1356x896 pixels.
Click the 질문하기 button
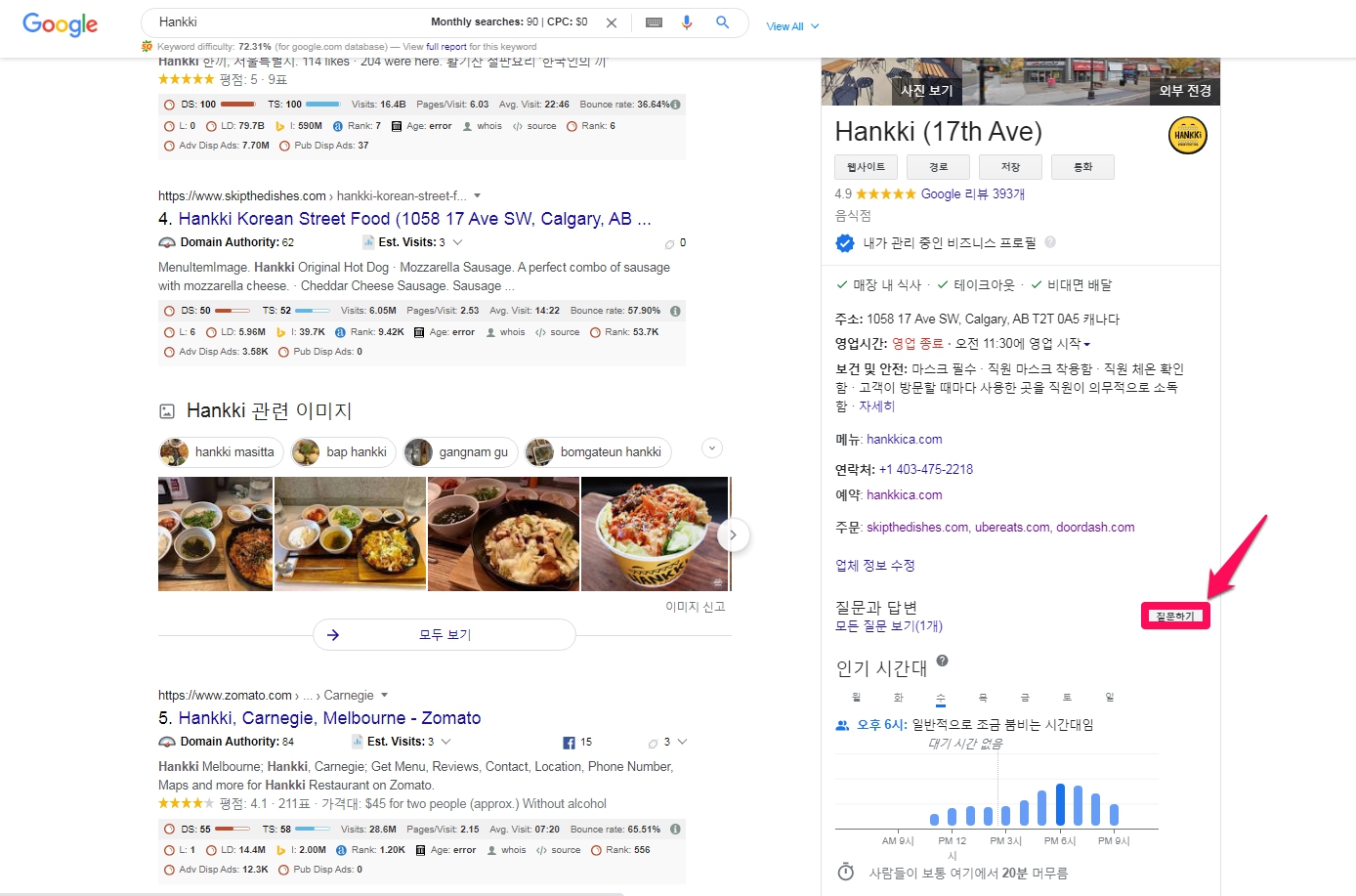pos(1175,616)
